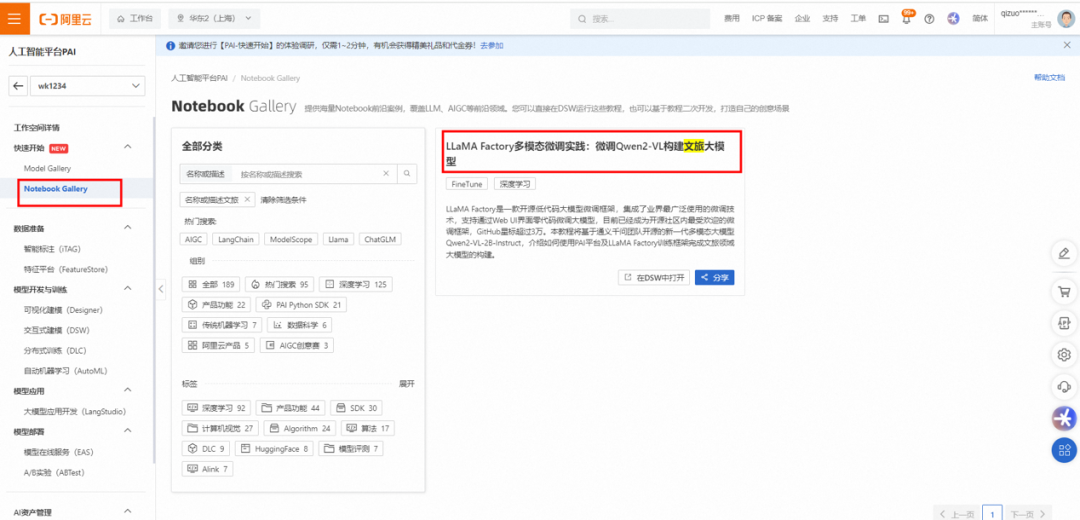The image size is (1080, 520).
Task: Click the customer service headset icon
Action: point(1064,387)
